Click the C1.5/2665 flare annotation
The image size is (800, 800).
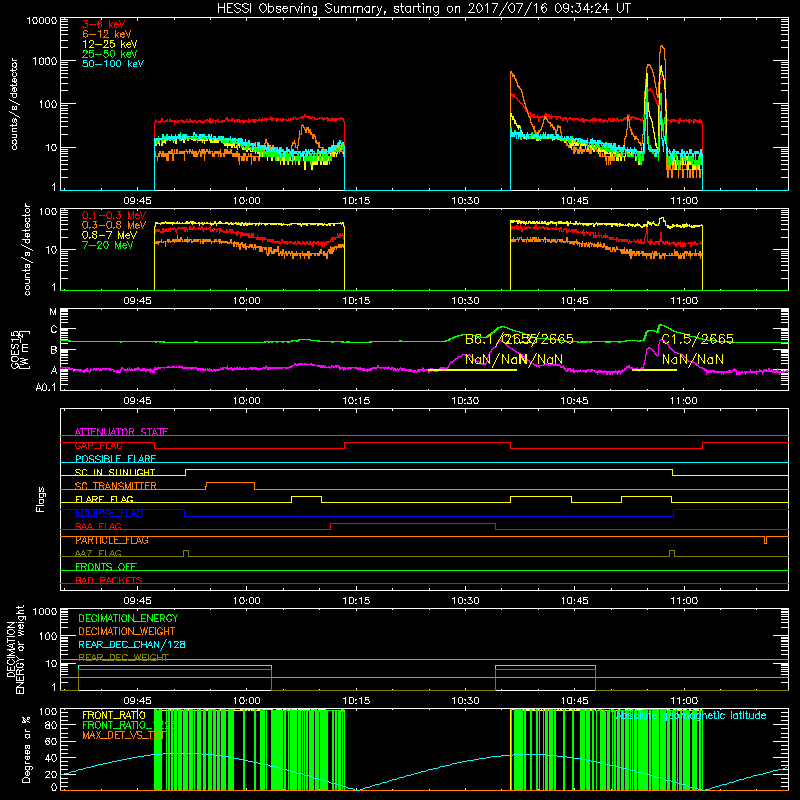697,339
